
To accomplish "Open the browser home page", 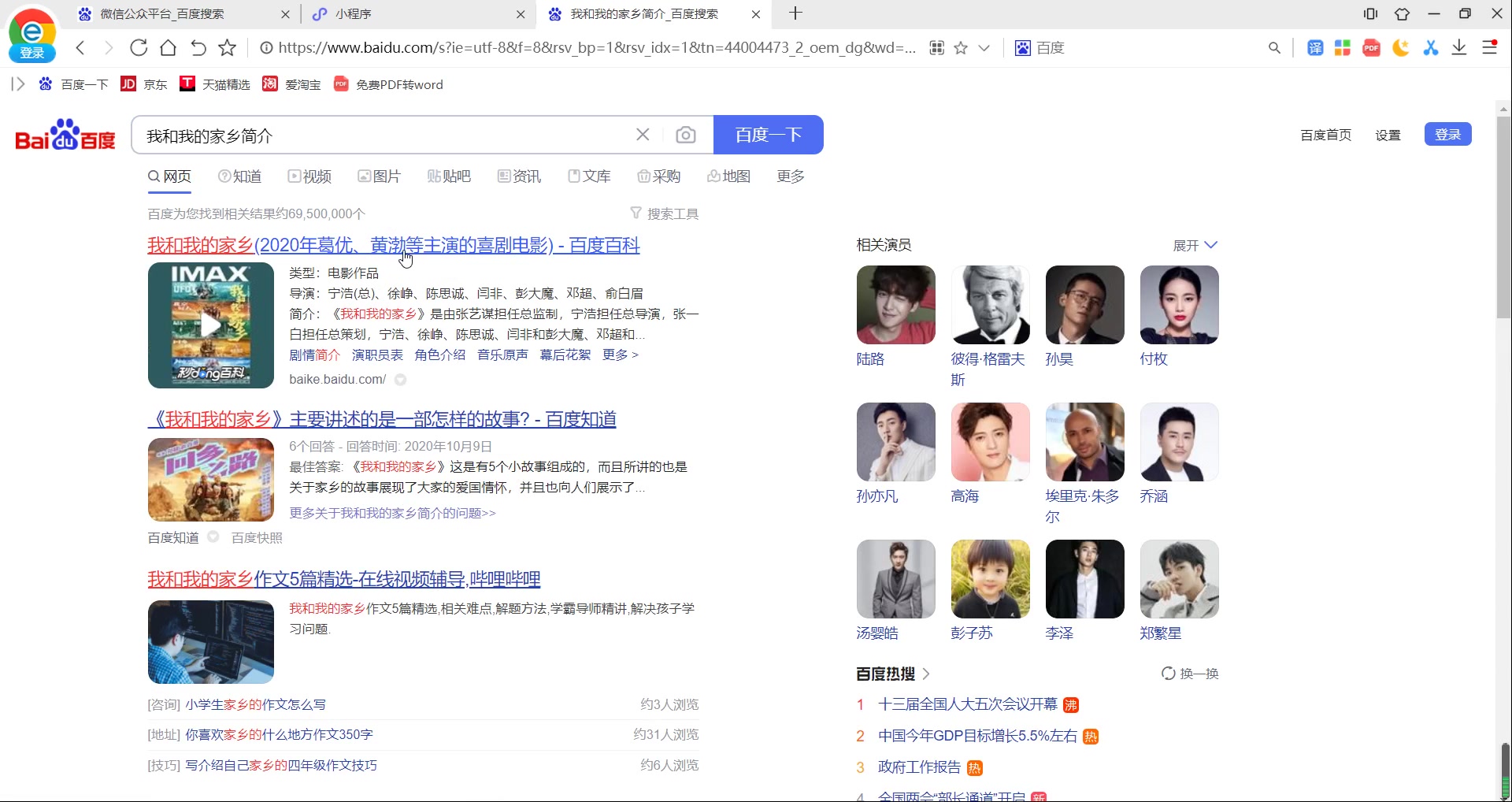I will (168, 48).
